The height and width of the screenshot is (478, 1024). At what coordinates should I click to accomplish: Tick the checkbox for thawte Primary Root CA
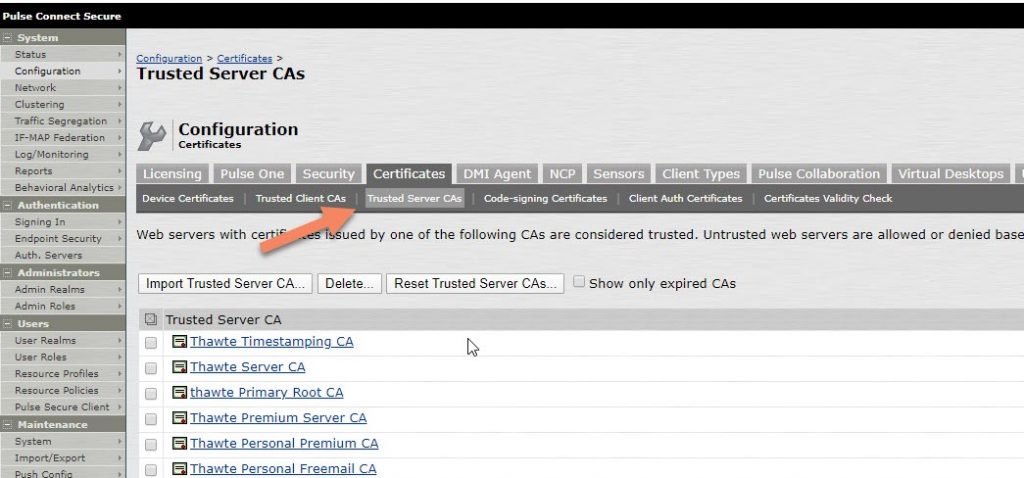click(x=151, y=394)
